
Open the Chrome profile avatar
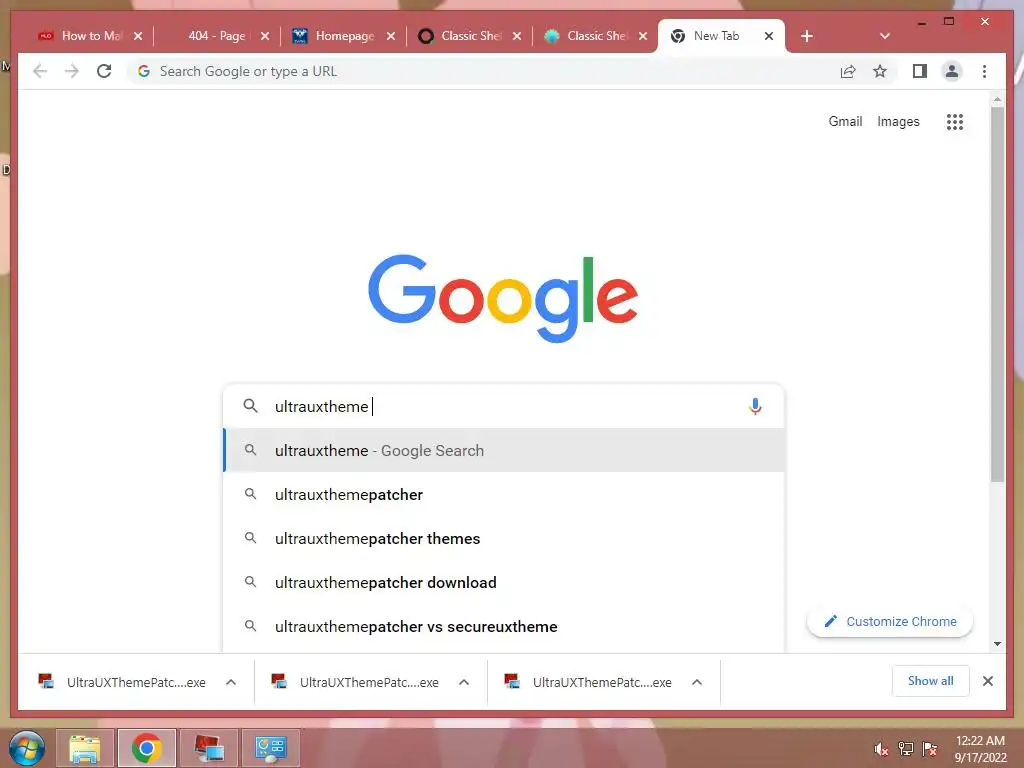tap(952, 71)
